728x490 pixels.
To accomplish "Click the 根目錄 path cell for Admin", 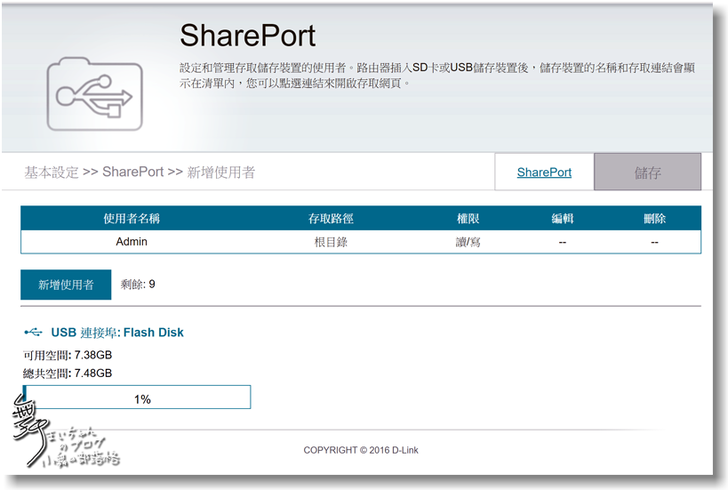I will click(x=331, y=241).
